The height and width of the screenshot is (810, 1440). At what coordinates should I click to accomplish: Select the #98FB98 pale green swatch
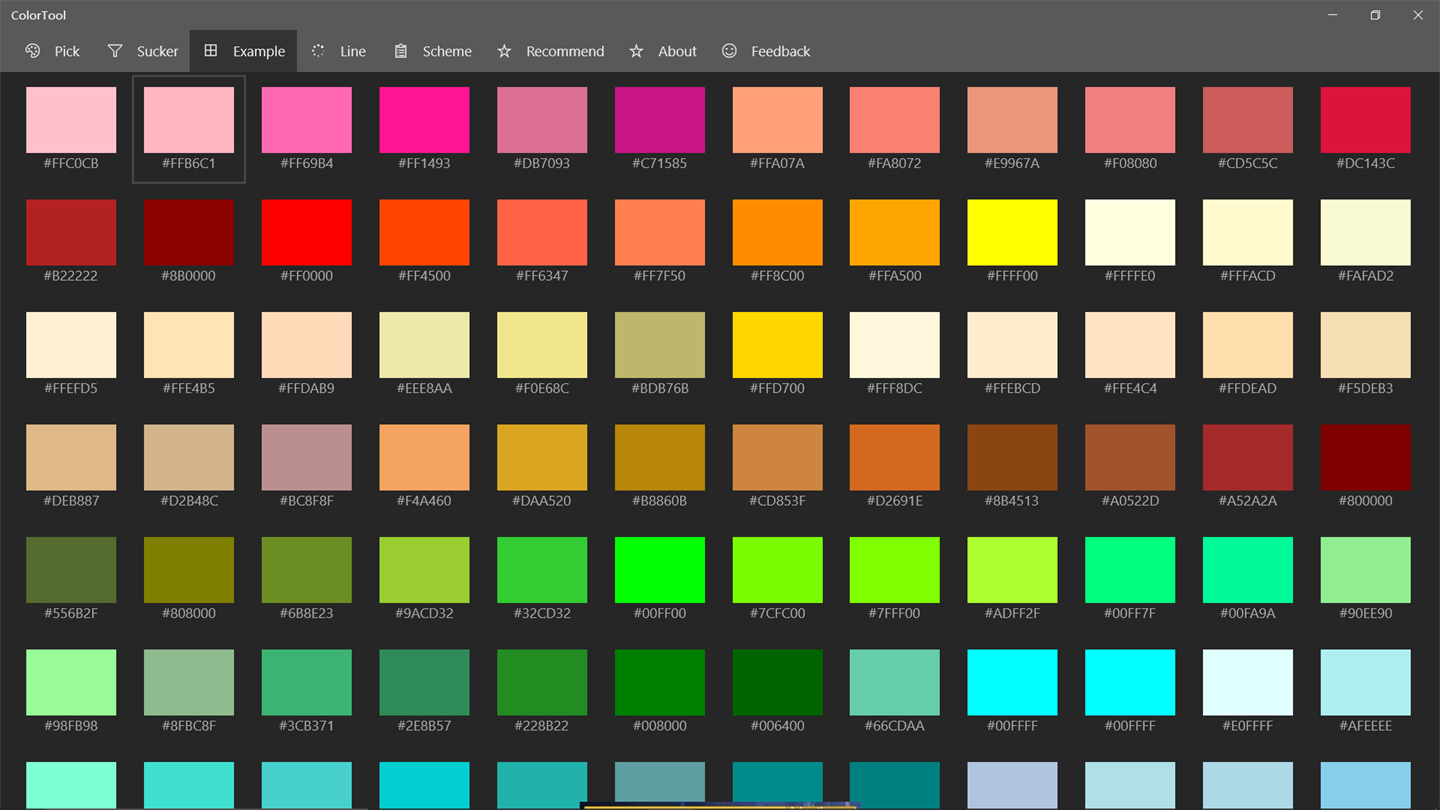(71, 682)
